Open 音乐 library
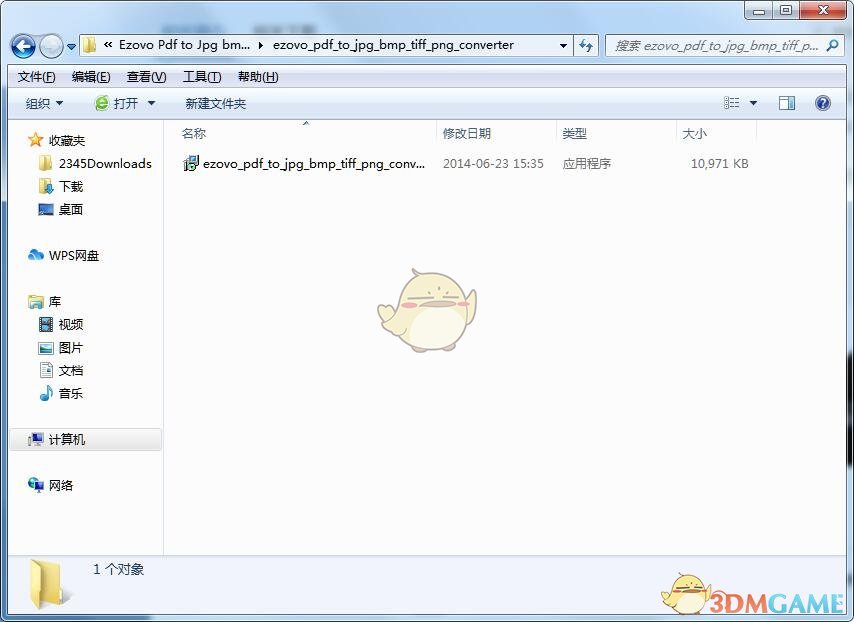854x622 pixels. tap(71, 393)
